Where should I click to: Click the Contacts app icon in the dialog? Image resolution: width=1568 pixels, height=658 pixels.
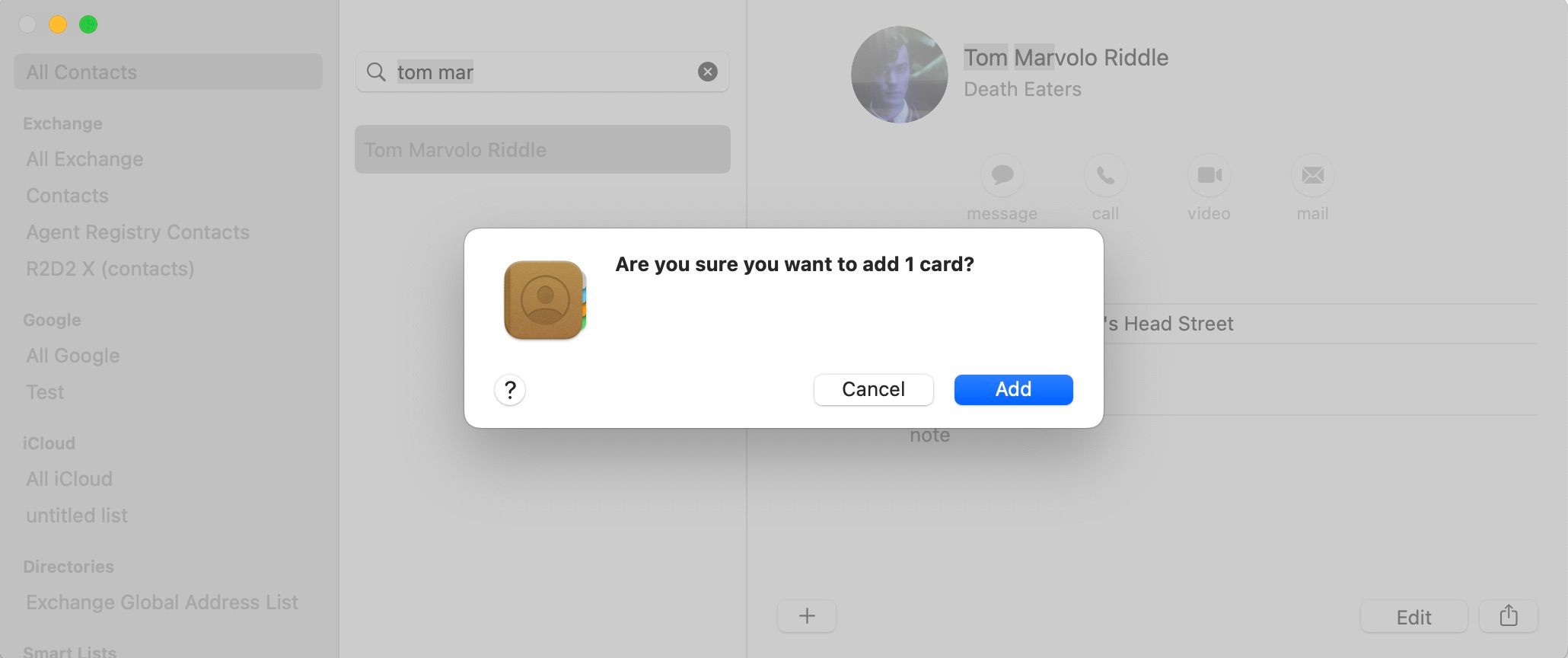[545, 300]
